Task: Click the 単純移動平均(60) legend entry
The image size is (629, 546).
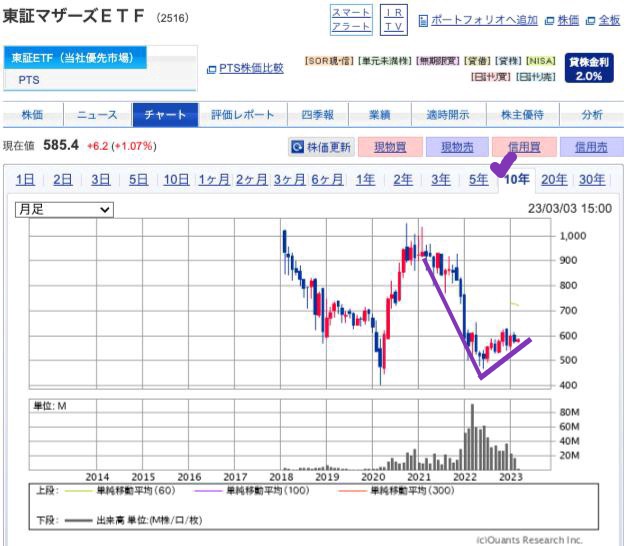Action: [x=120, y=490]
